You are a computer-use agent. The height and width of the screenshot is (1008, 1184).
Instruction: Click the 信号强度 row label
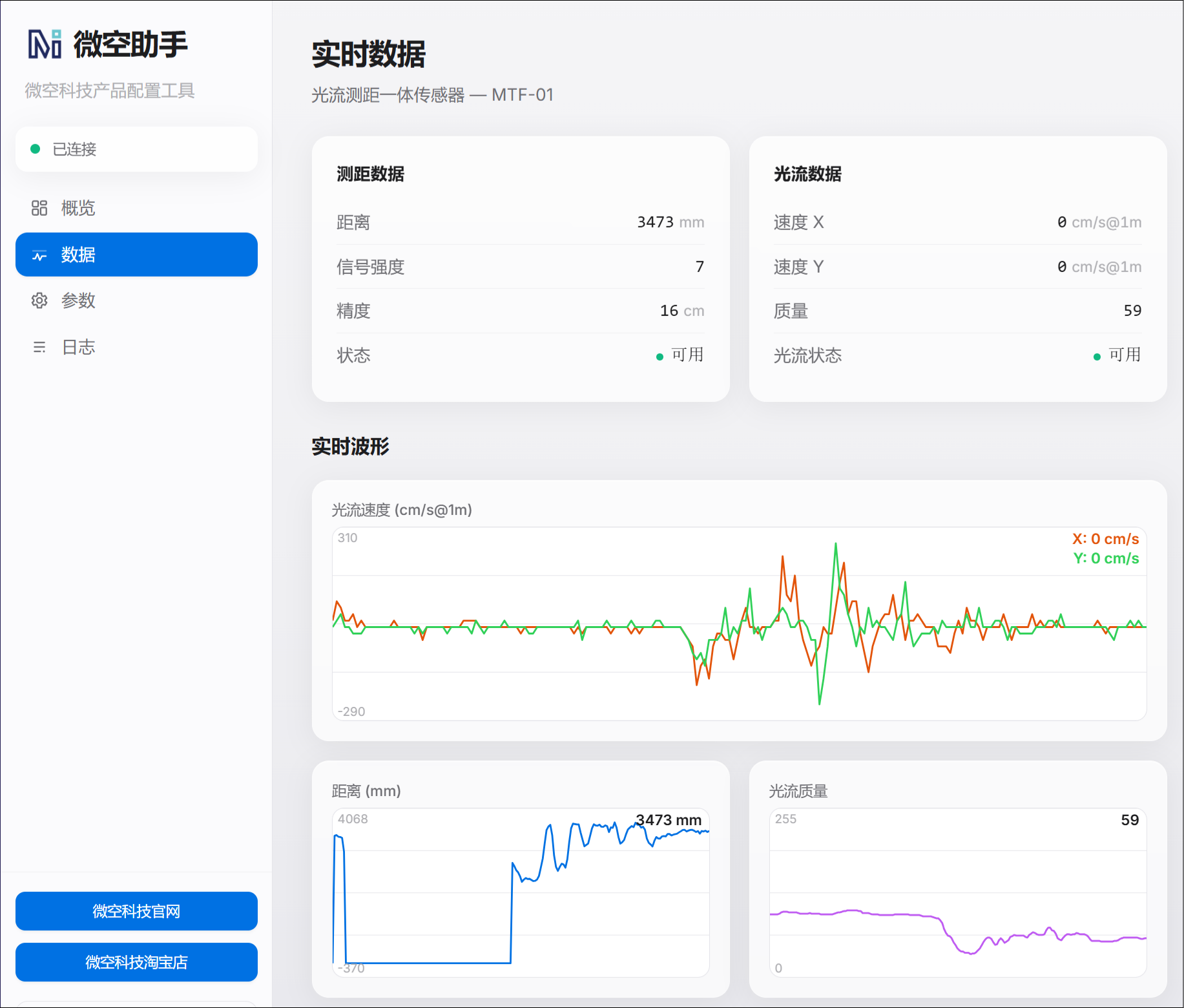click(370, 267)
